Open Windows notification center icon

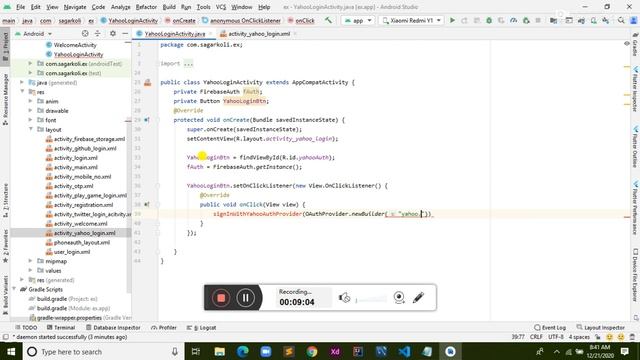coord(624,351)
